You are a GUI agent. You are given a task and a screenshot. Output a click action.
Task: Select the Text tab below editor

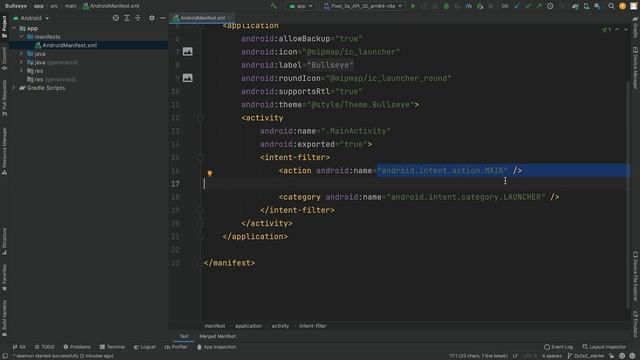(x=184, y=336)
